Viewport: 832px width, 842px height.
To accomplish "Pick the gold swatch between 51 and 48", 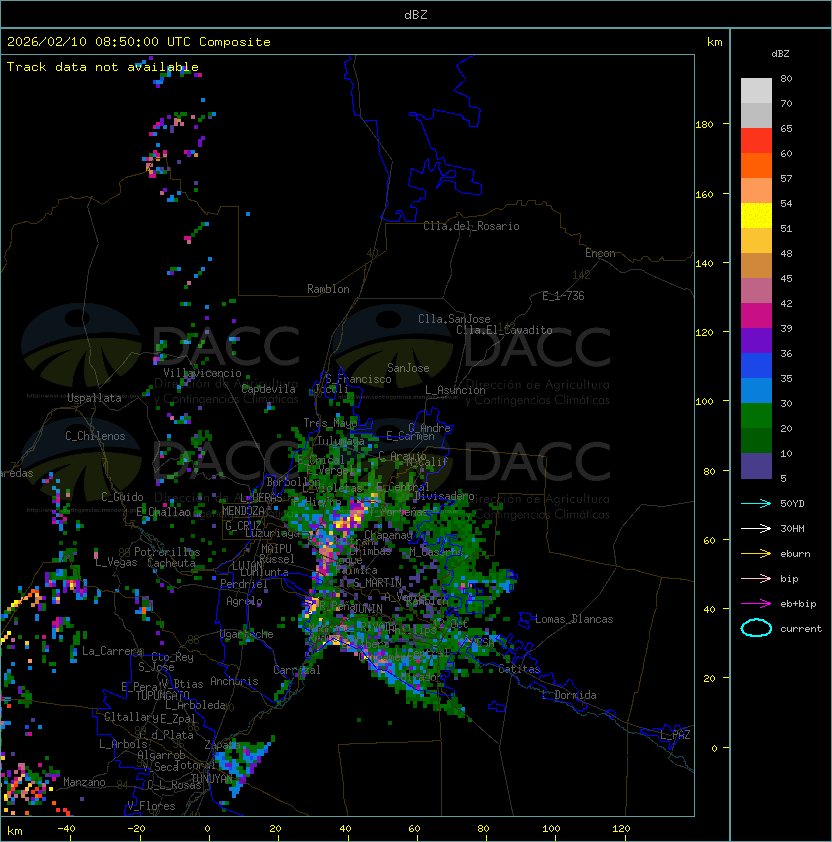I will tap(756, 241).
